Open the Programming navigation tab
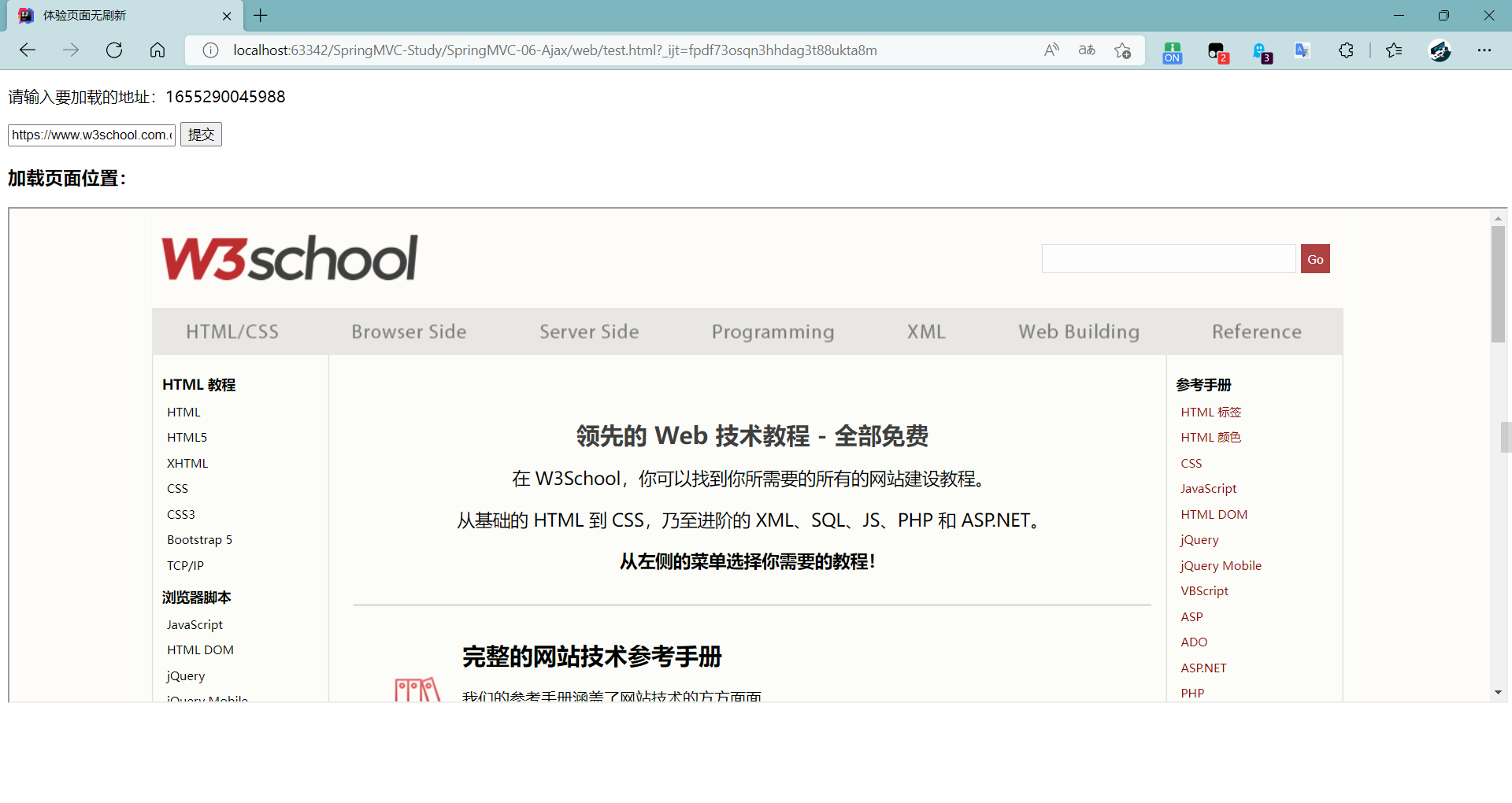The image size is (1512, 803). (773, 331)
